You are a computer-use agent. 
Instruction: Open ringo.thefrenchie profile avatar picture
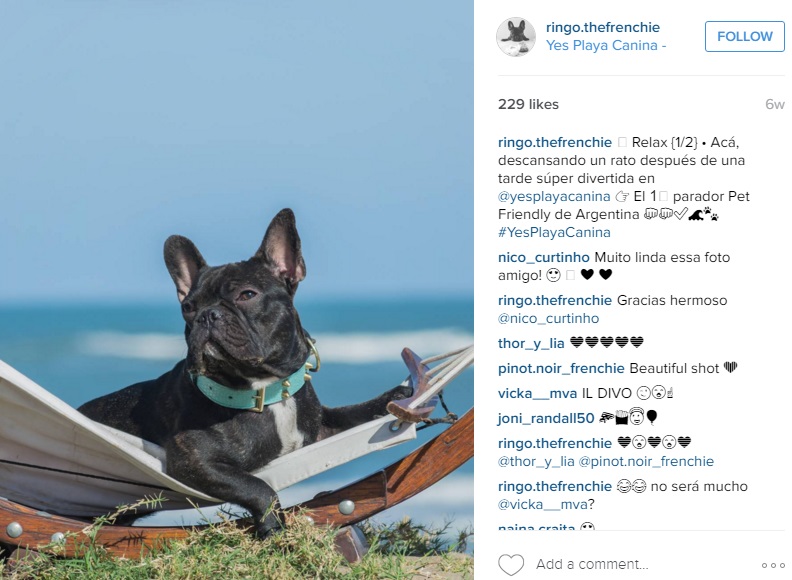516,36
